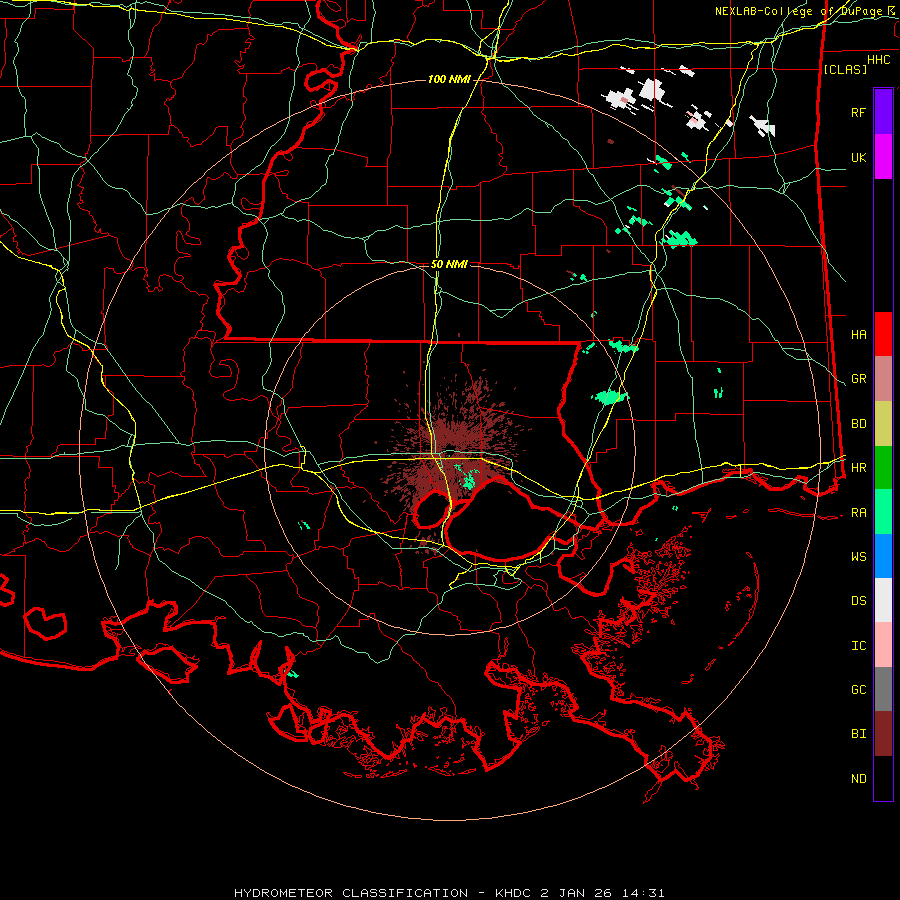Click the GR pinkish legend color
The image size is (900, 900).
tap(883, 379)
